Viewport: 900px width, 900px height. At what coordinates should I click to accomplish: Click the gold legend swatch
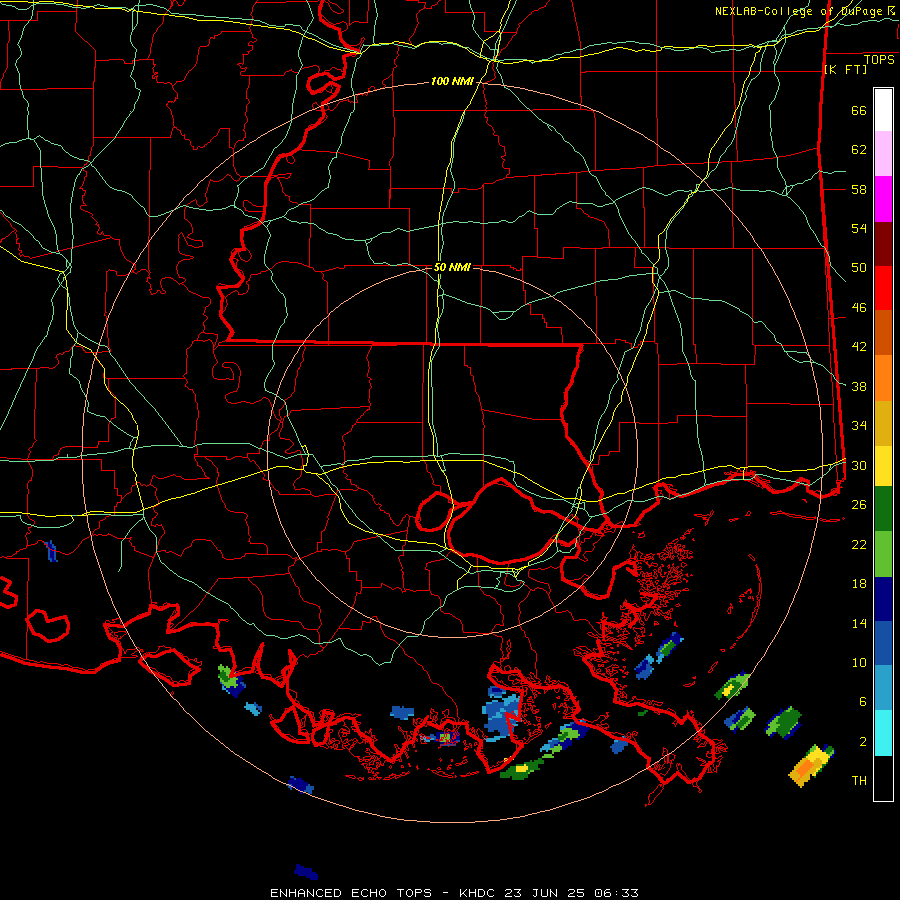[883, 423]
